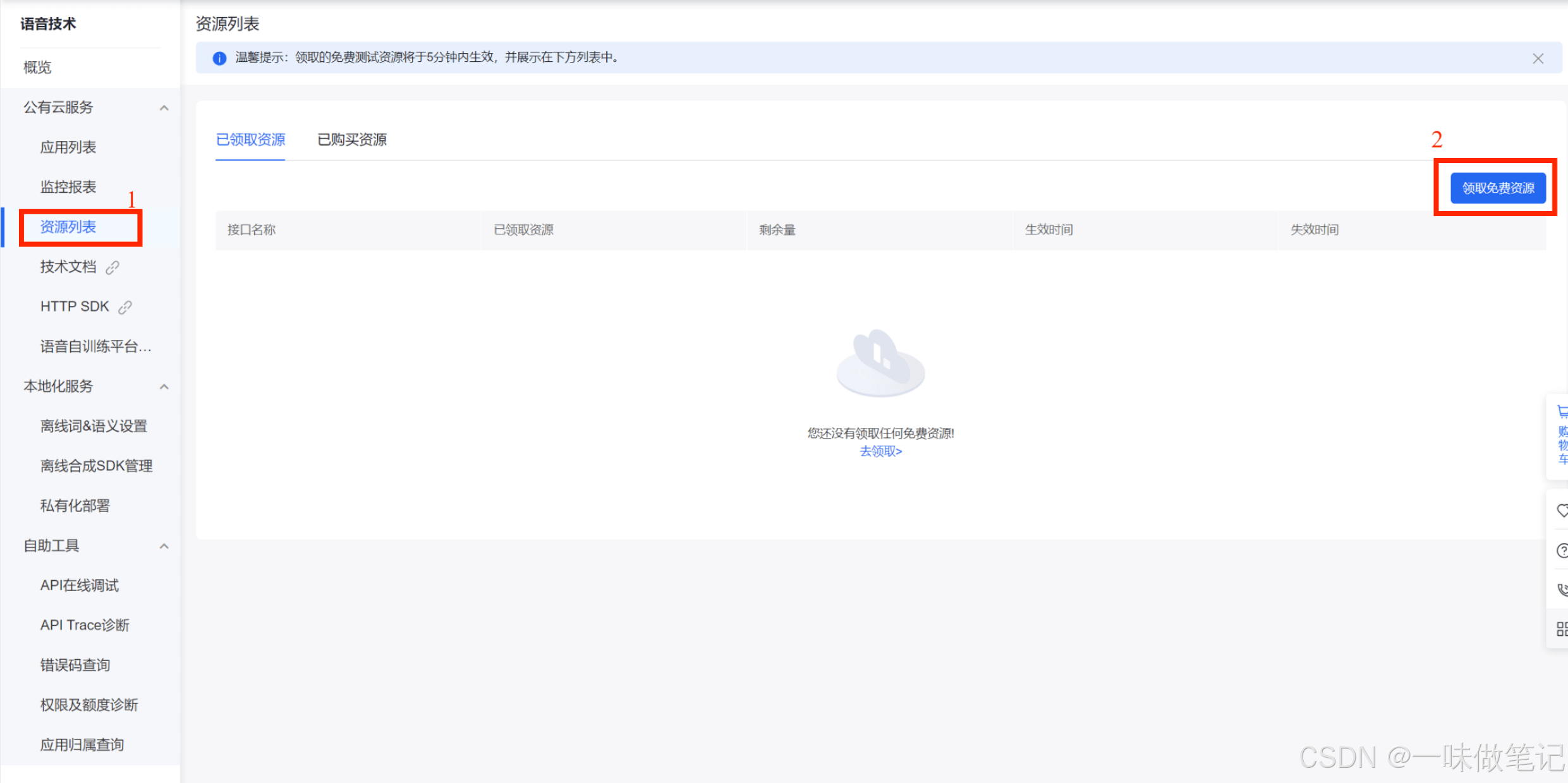
Task: Click link icon beside HTTP SDK
Action: (x=125, y=307)
